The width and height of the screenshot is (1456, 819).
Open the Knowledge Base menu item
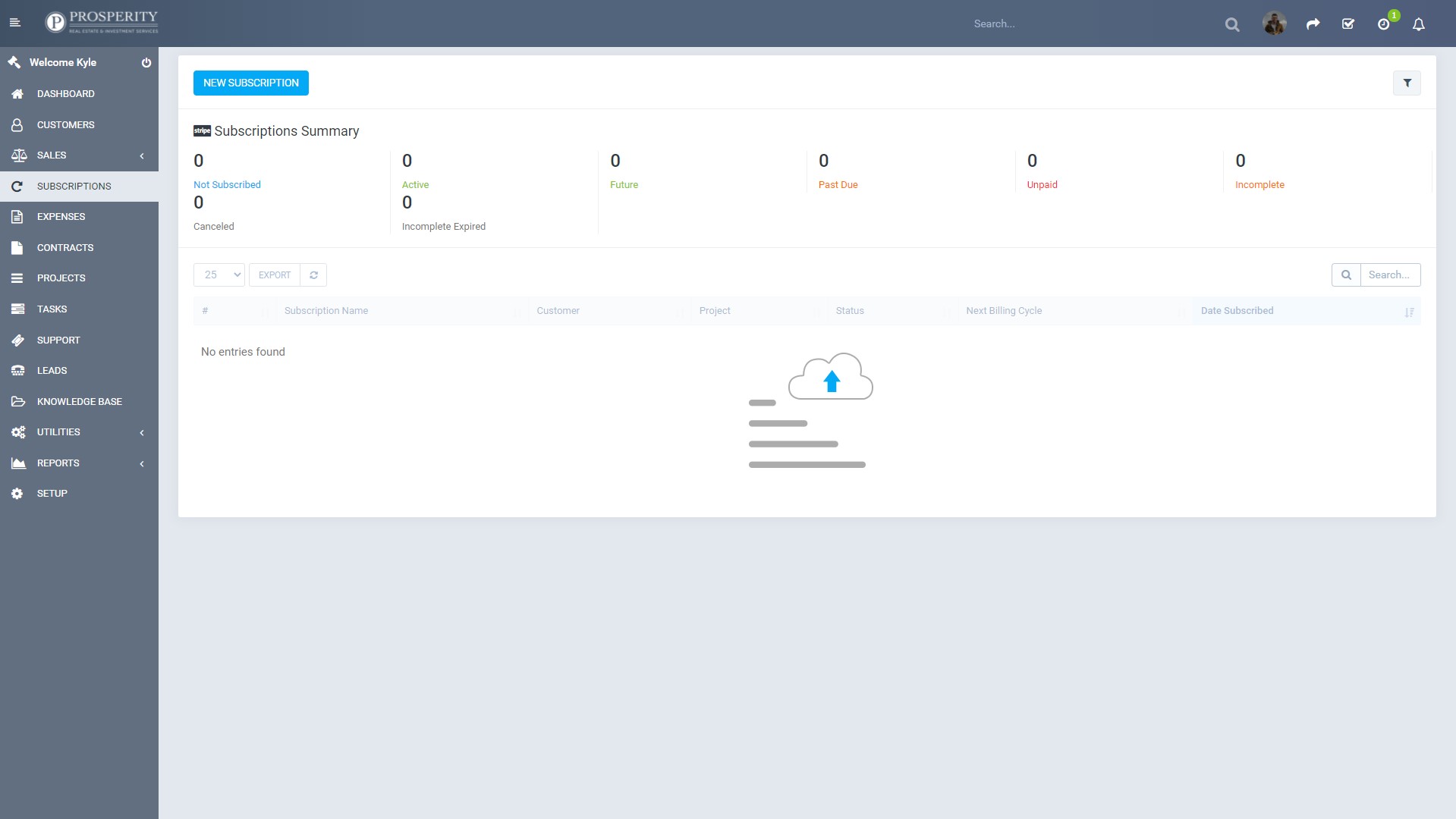[79, 402]
